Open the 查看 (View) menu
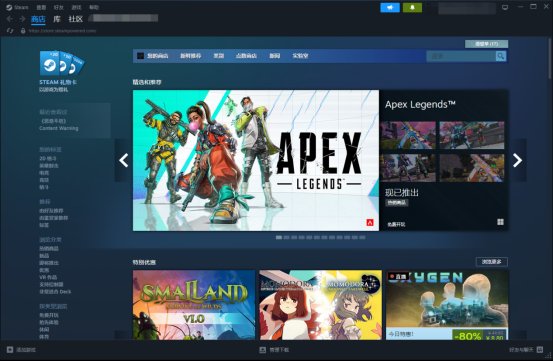553x361 pixels. tap(41, 7)
